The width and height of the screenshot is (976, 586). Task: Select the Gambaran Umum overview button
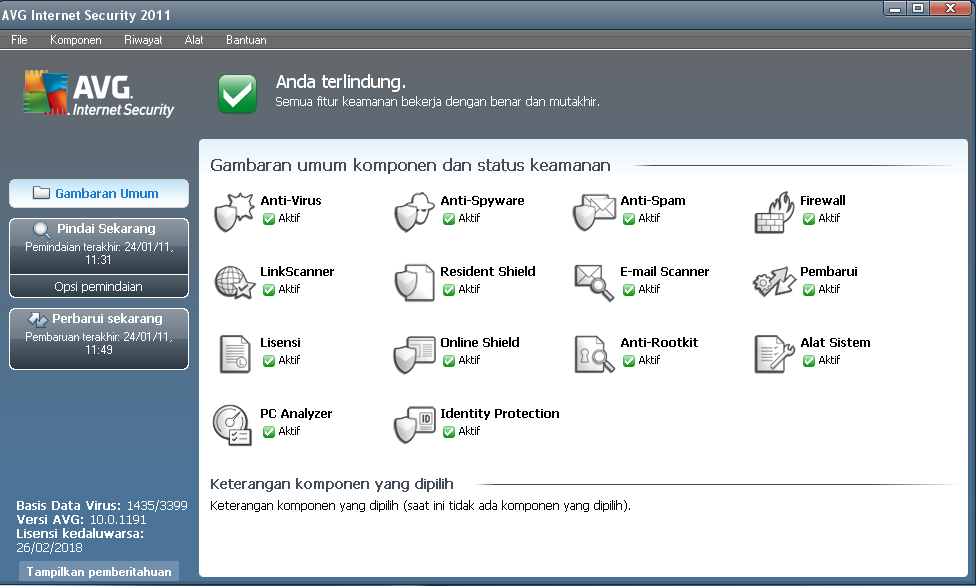[99, 194]
